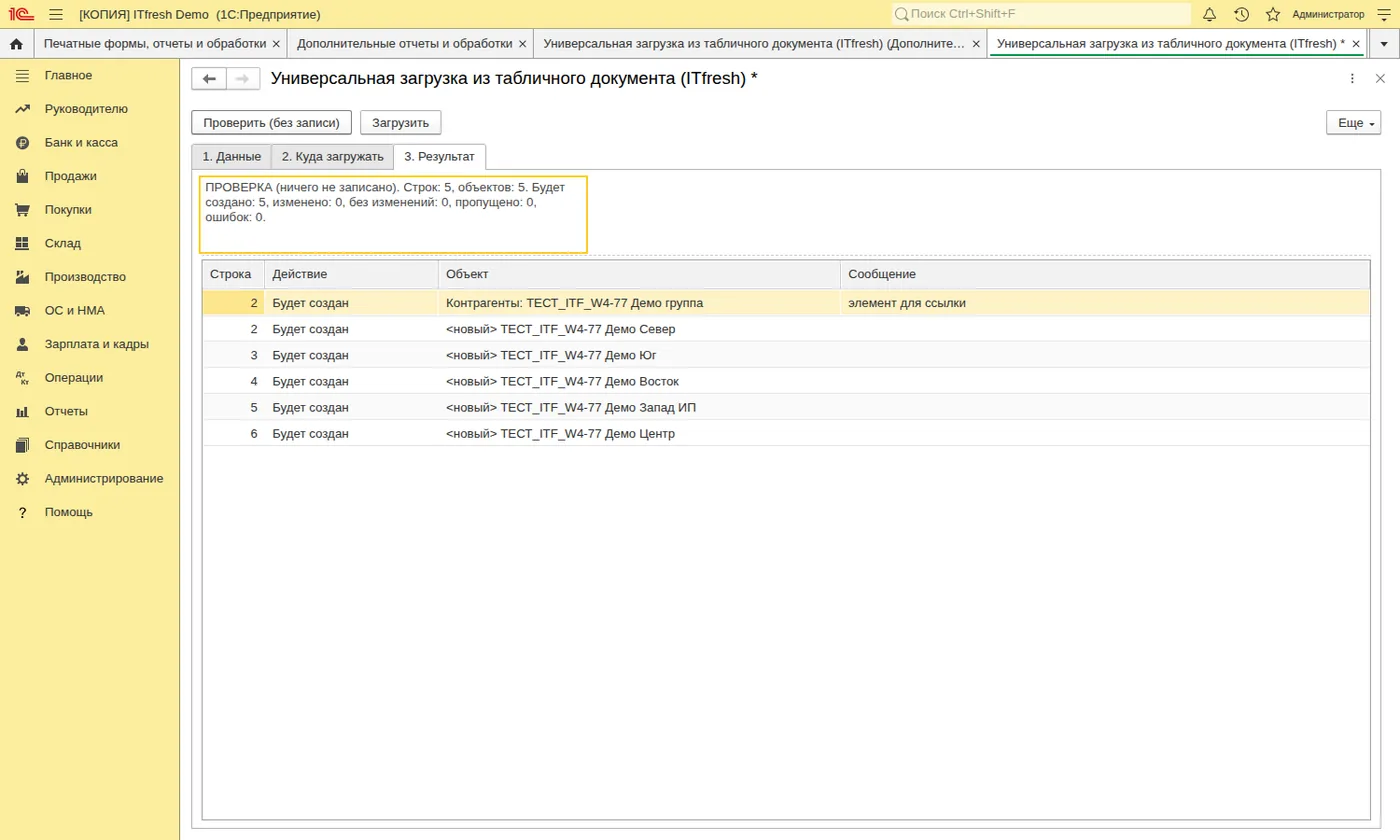Image resolution: width=1400 pixels, height=840 pixels.
Task: Click the Загрузить button
Action: coord(401,123)
